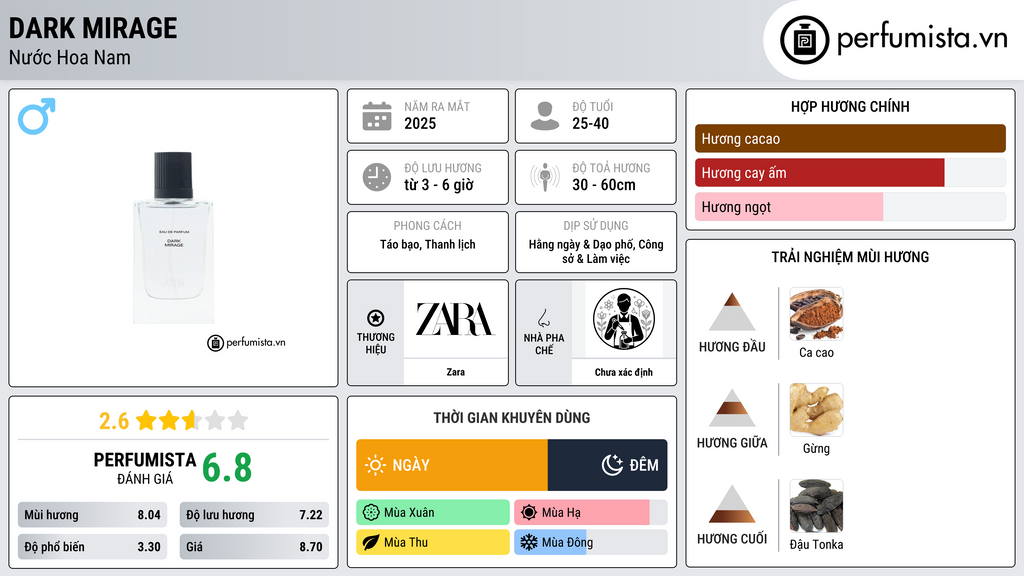Click the blue male gender symbol icon
This screenshot has height=576, width=1024.
(x=37, y=116)
